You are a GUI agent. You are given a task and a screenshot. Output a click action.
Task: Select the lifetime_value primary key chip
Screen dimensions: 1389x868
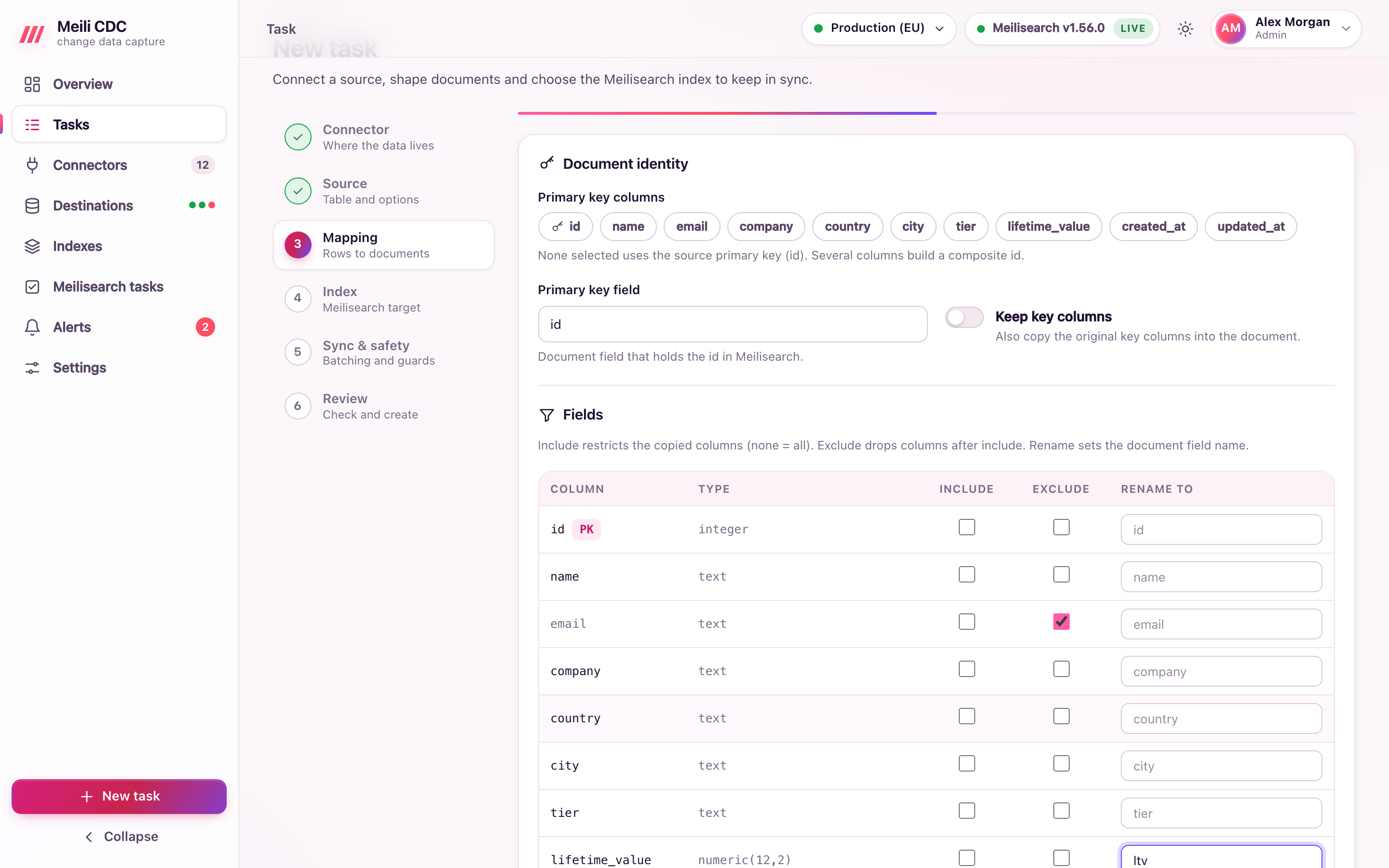1048,227
